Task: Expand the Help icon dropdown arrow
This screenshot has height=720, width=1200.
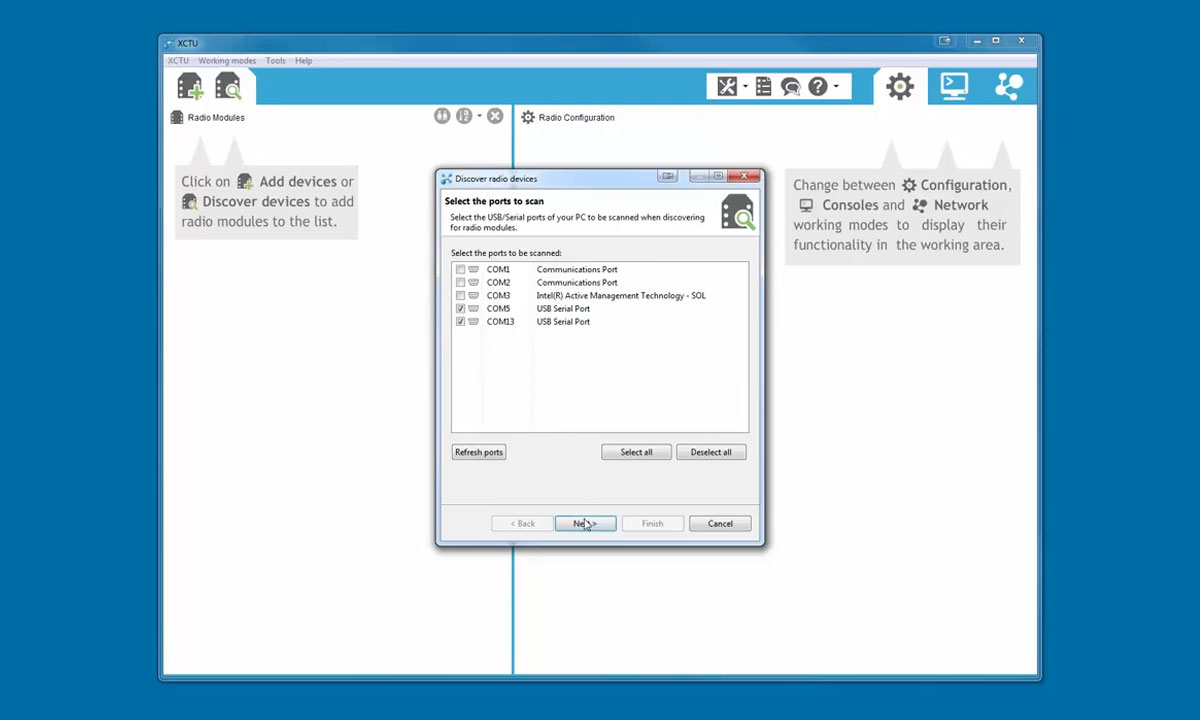Action: 836,86
